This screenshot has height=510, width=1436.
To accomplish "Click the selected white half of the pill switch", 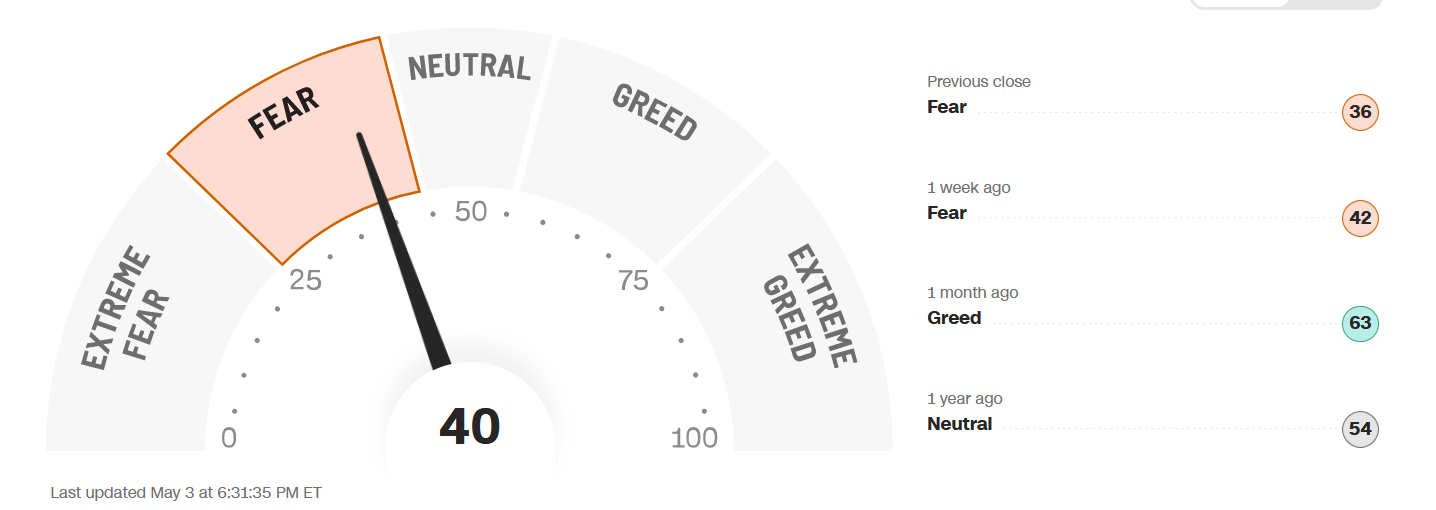I will click(1239, 2).
